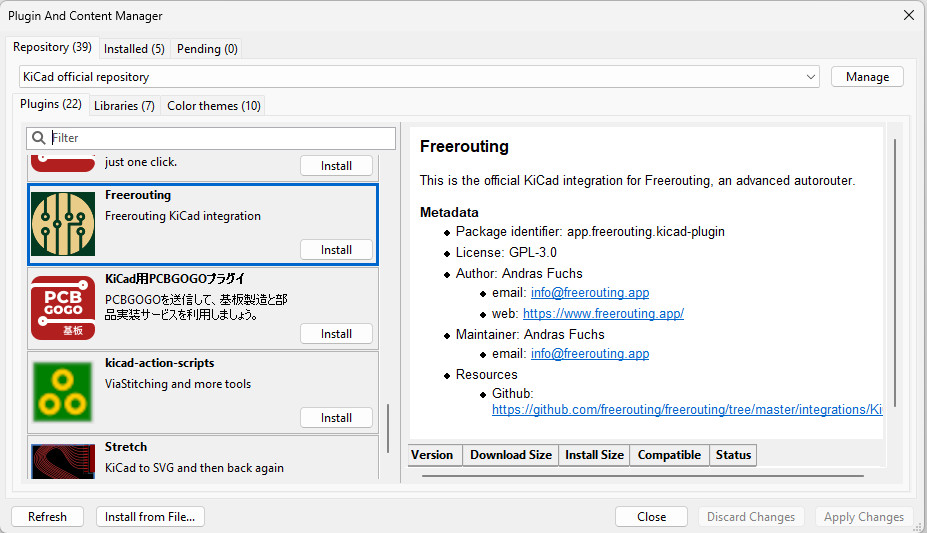The image size is (927, 533).
Task: Select the Plugins (22) tab
Action: 51,104
